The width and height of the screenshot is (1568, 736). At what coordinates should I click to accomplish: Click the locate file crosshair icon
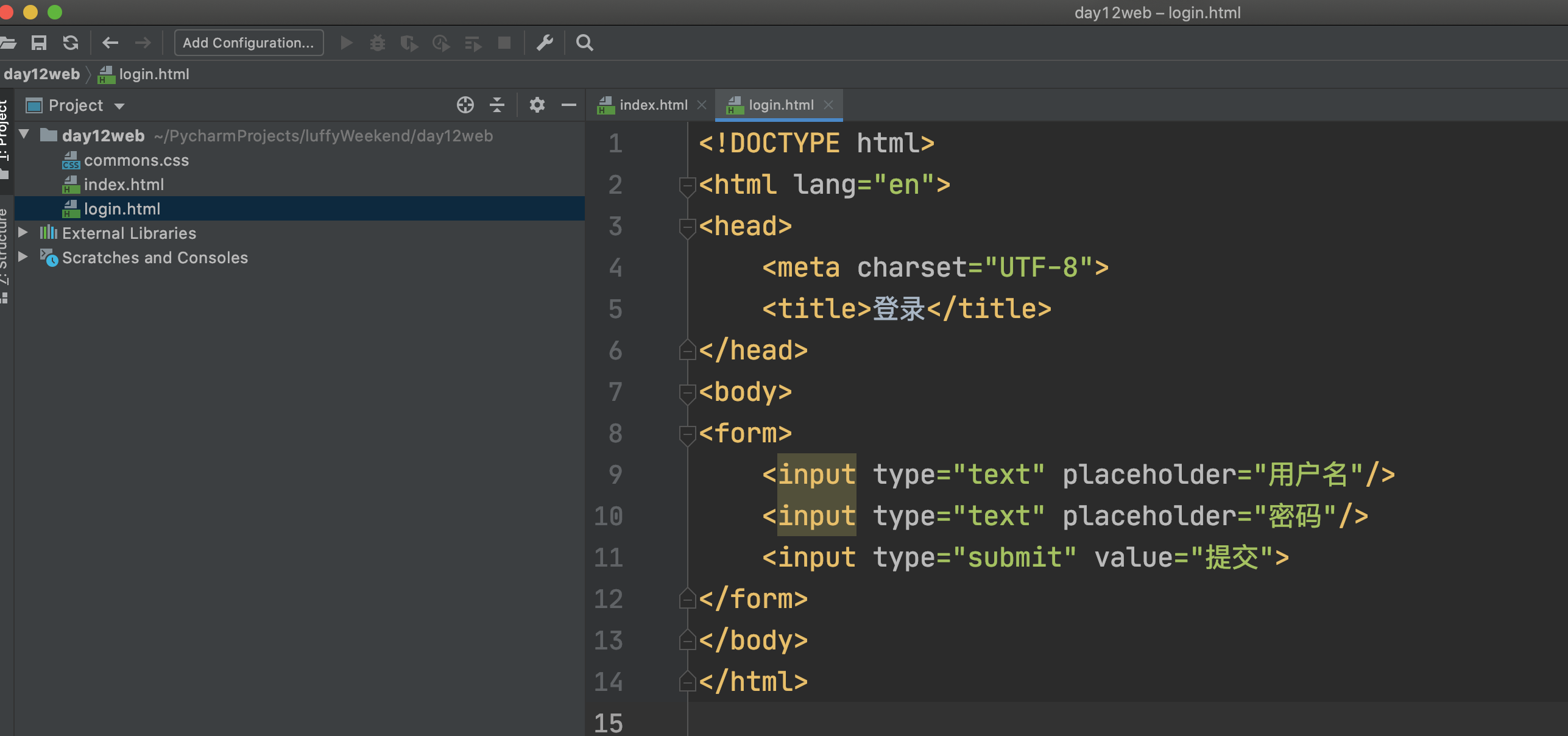coord(465,105)
